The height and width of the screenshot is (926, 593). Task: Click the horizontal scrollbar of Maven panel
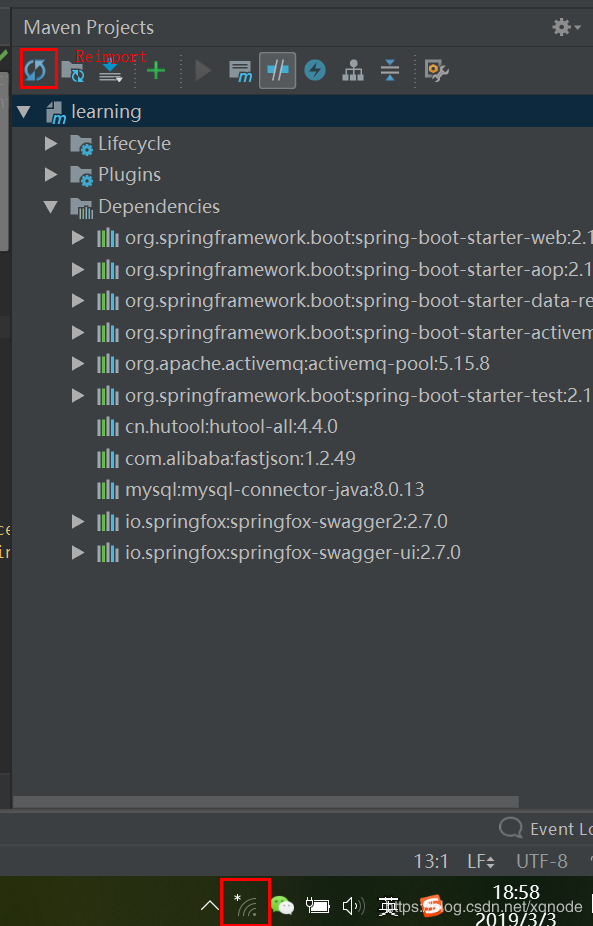click(x=266, y=801)
